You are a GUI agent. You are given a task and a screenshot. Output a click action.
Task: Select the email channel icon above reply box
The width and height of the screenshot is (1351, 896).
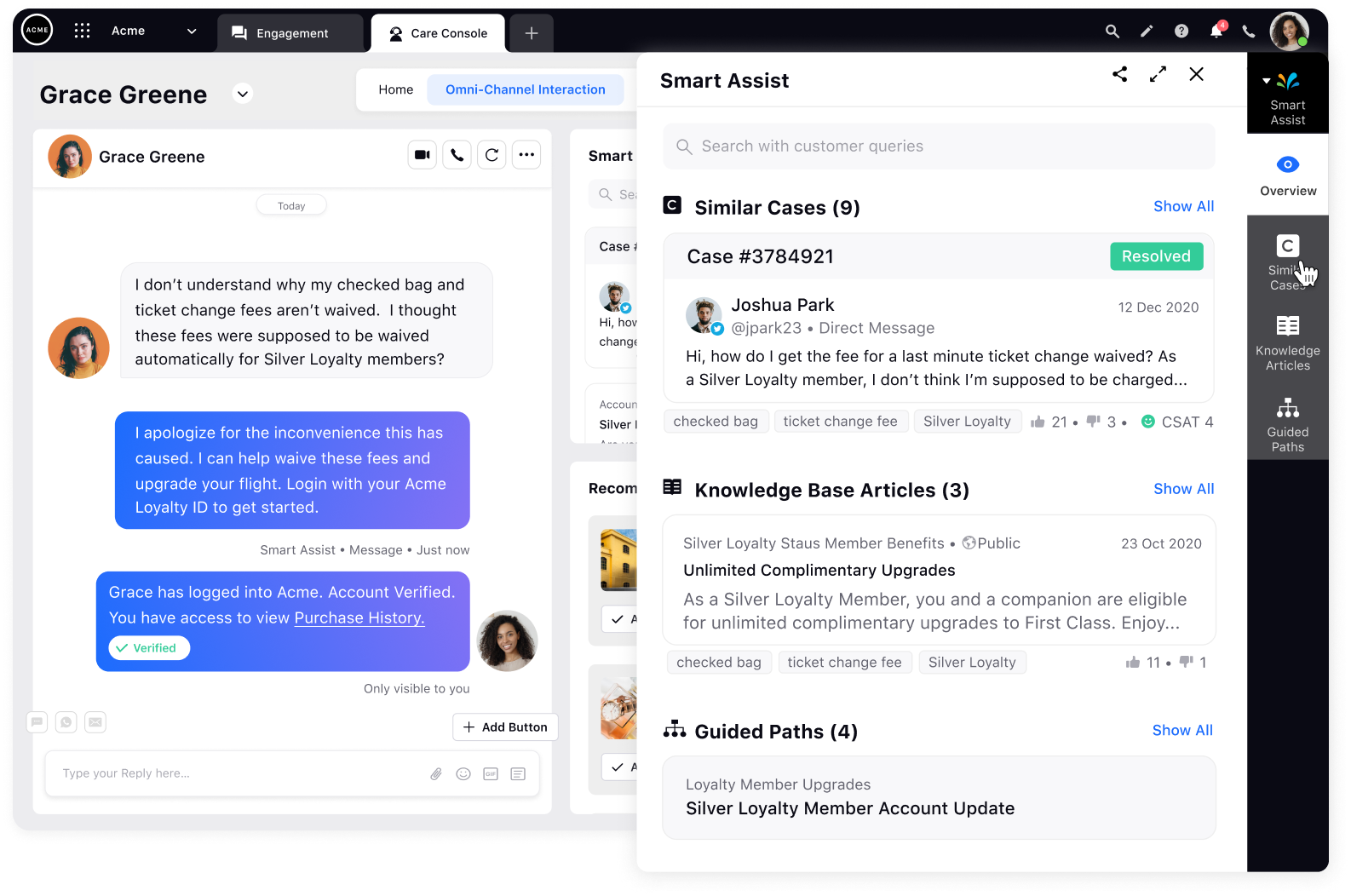(95, 722)
